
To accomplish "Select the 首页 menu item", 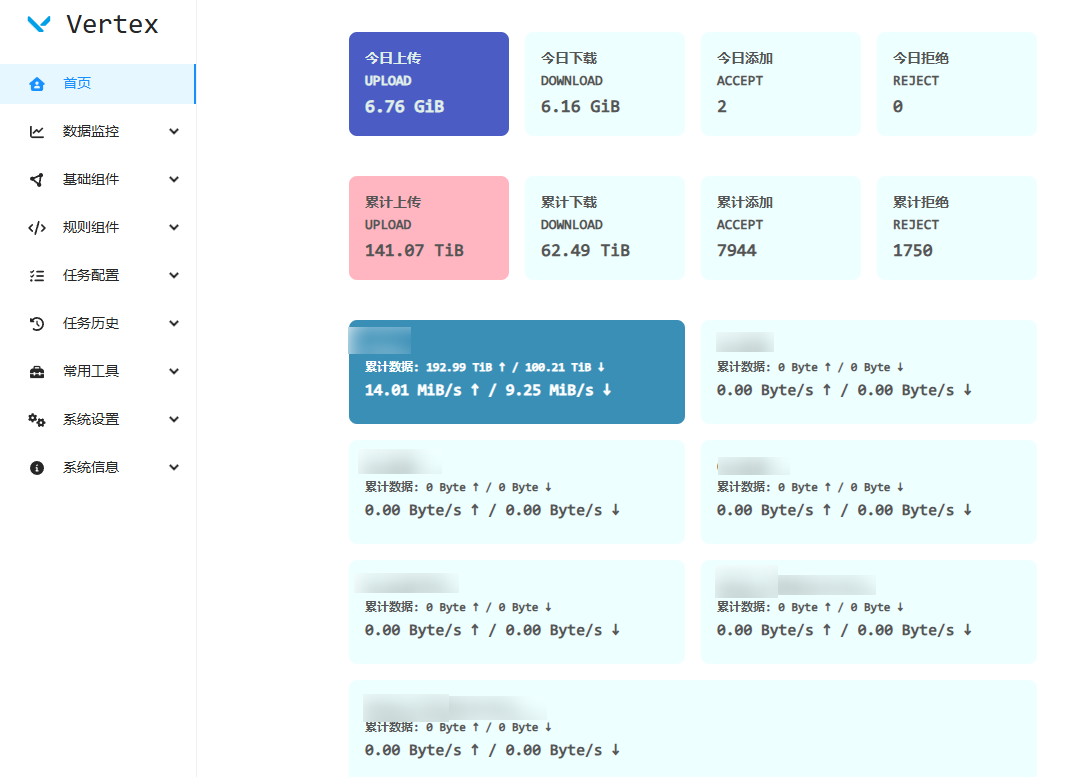I will click(x=78, y=84).
